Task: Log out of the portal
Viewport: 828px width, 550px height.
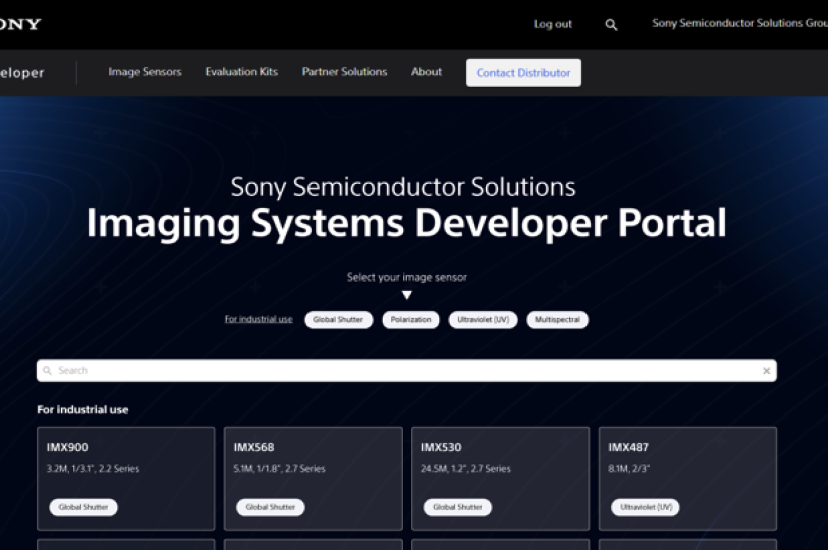Action: point(552,24)
